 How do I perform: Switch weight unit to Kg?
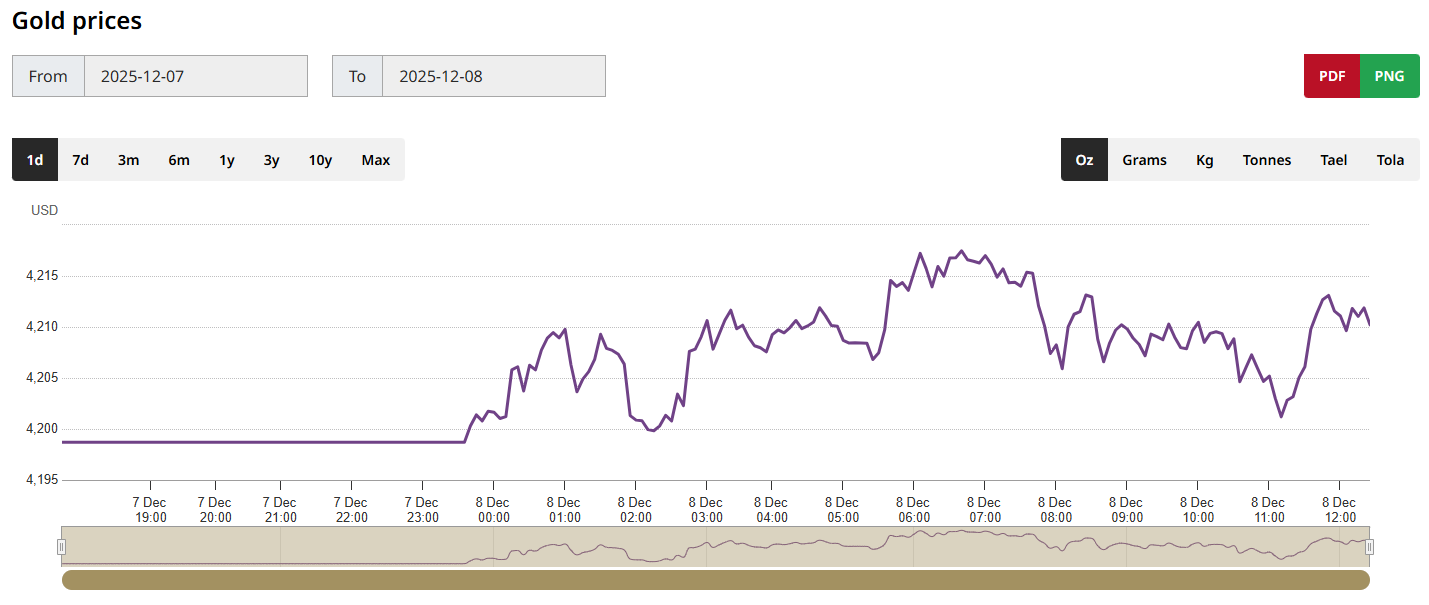pos(1205,160)
